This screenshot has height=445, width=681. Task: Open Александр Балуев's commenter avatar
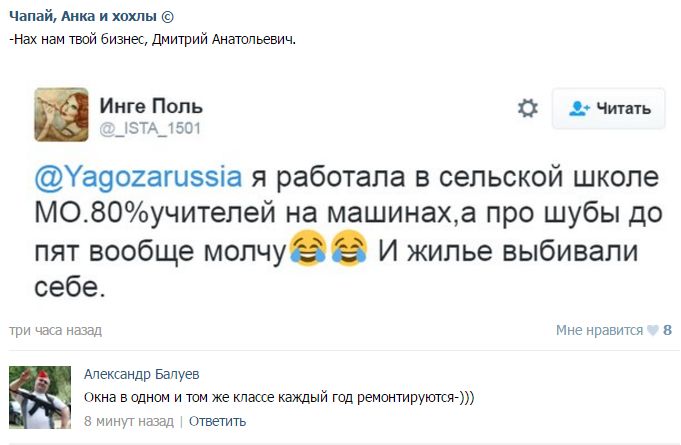[x=39, y=397]
